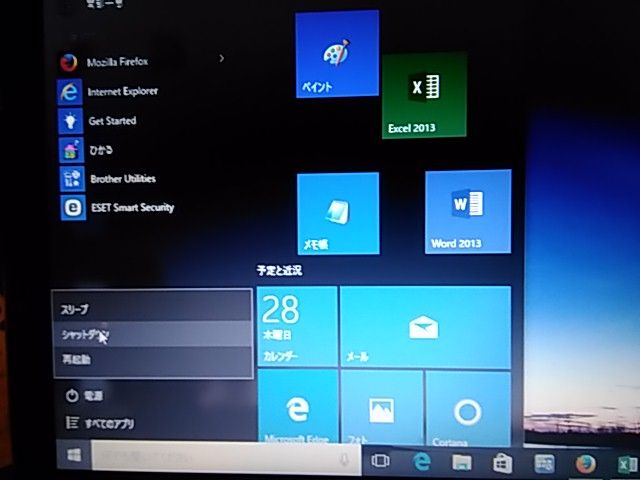Click the microphone icon in search box
Viewport: 640px width, 480px height.
pyautogui.click(x=343, y=460)
